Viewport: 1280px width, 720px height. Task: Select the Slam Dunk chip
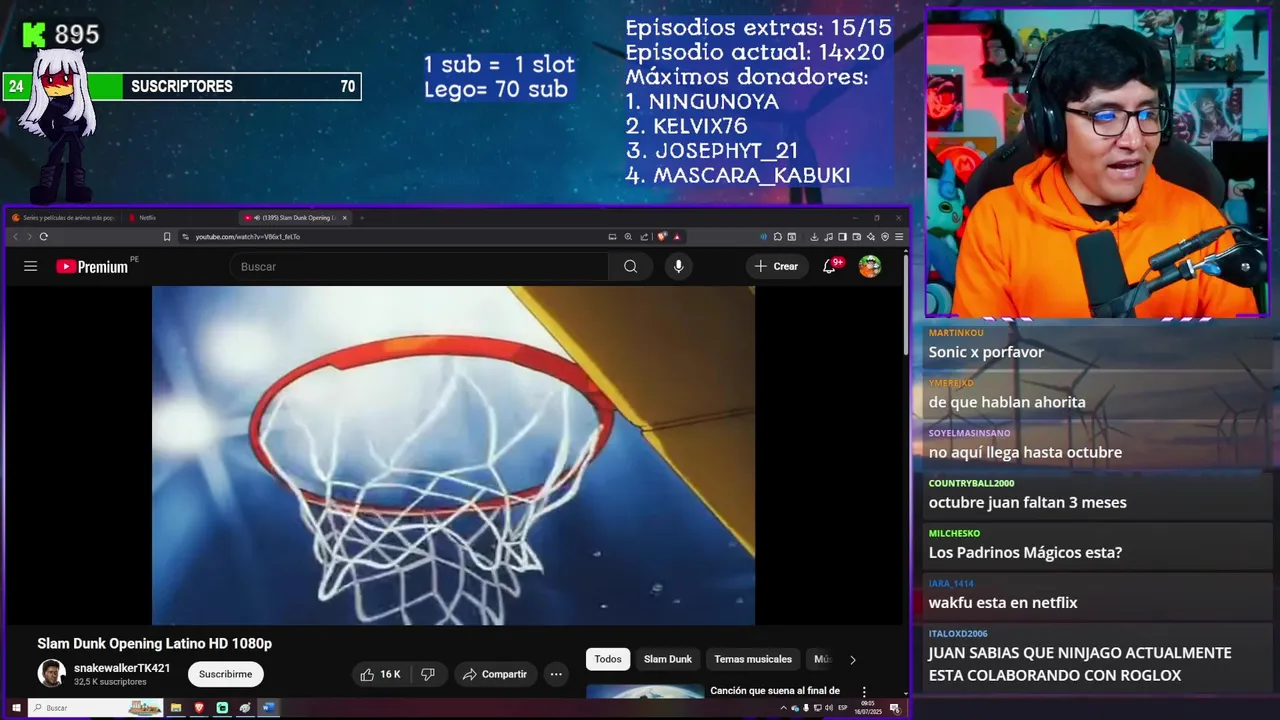click(668, 659)
